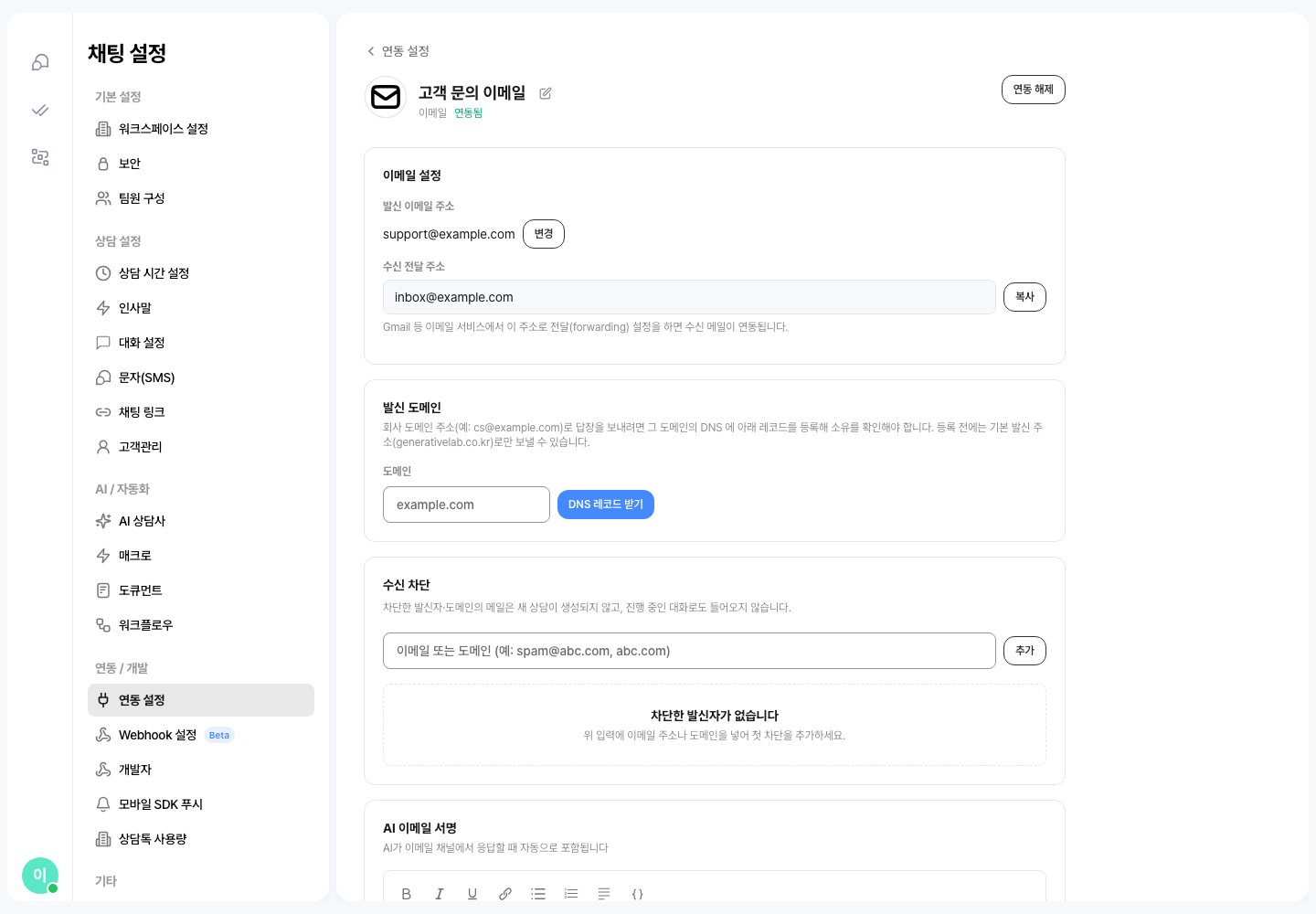The image size is (1316, 914).
Task: Open 문자(SMS) settings
Action: pos(201,377)
